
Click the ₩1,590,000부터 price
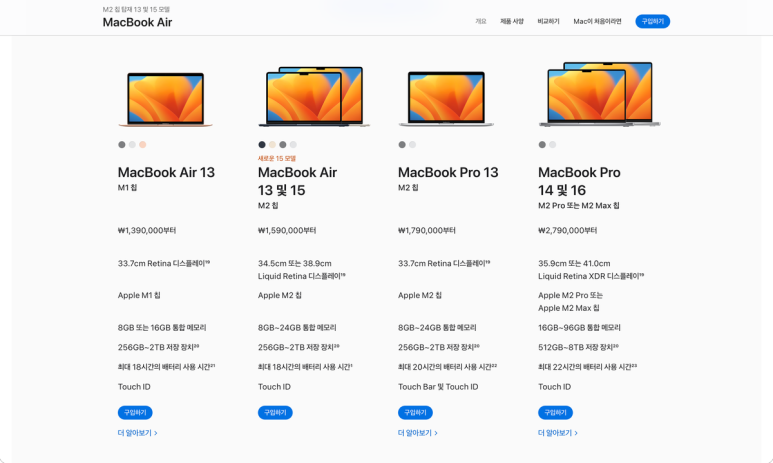[287, 230]
